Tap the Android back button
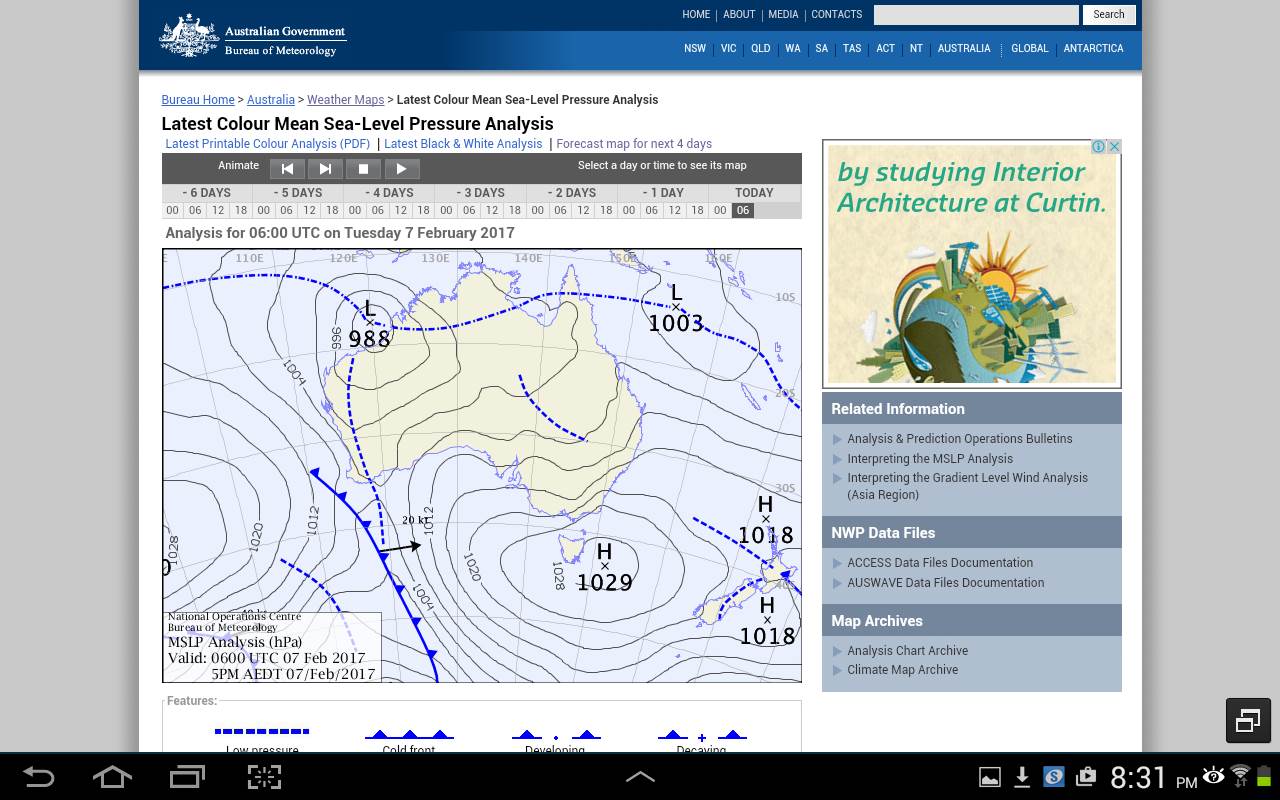The height and width of the screenshot is (800, 1280). [x=39, y=777]
